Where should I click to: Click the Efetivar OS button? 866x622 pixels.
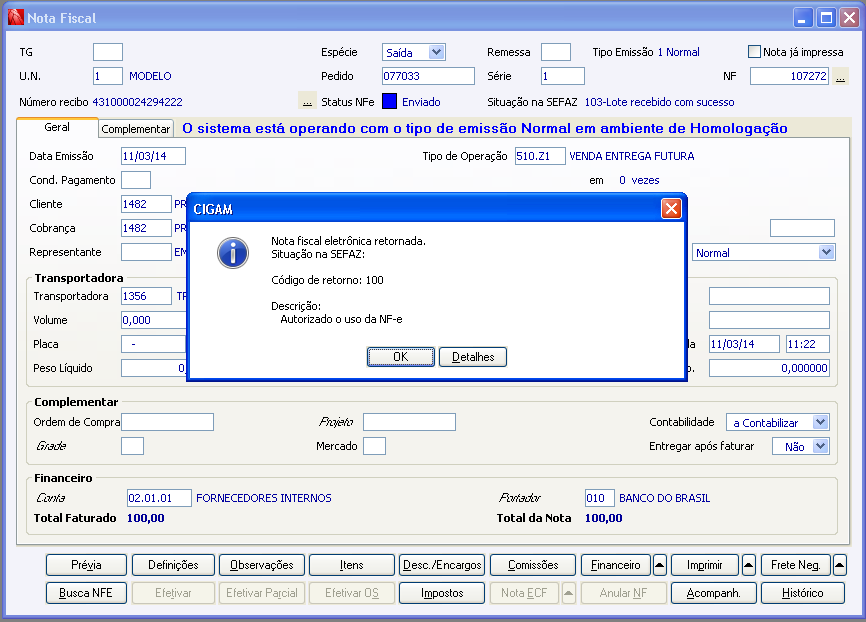pos(352,593)
